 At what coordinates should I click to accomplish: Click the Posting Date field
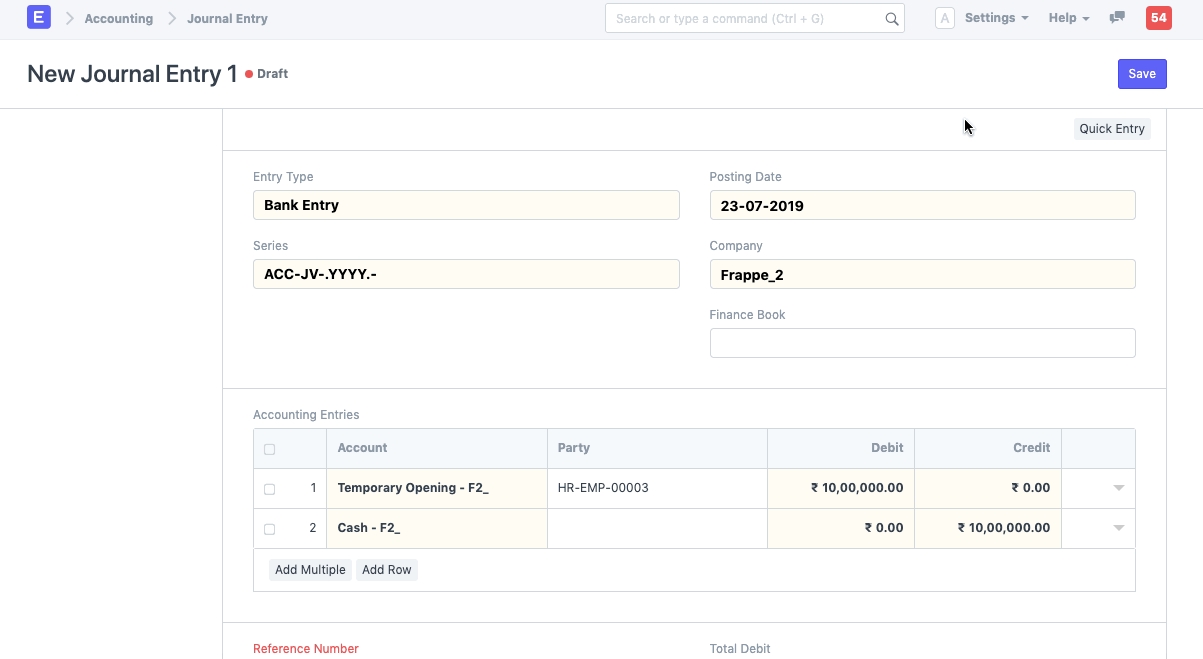922,206
